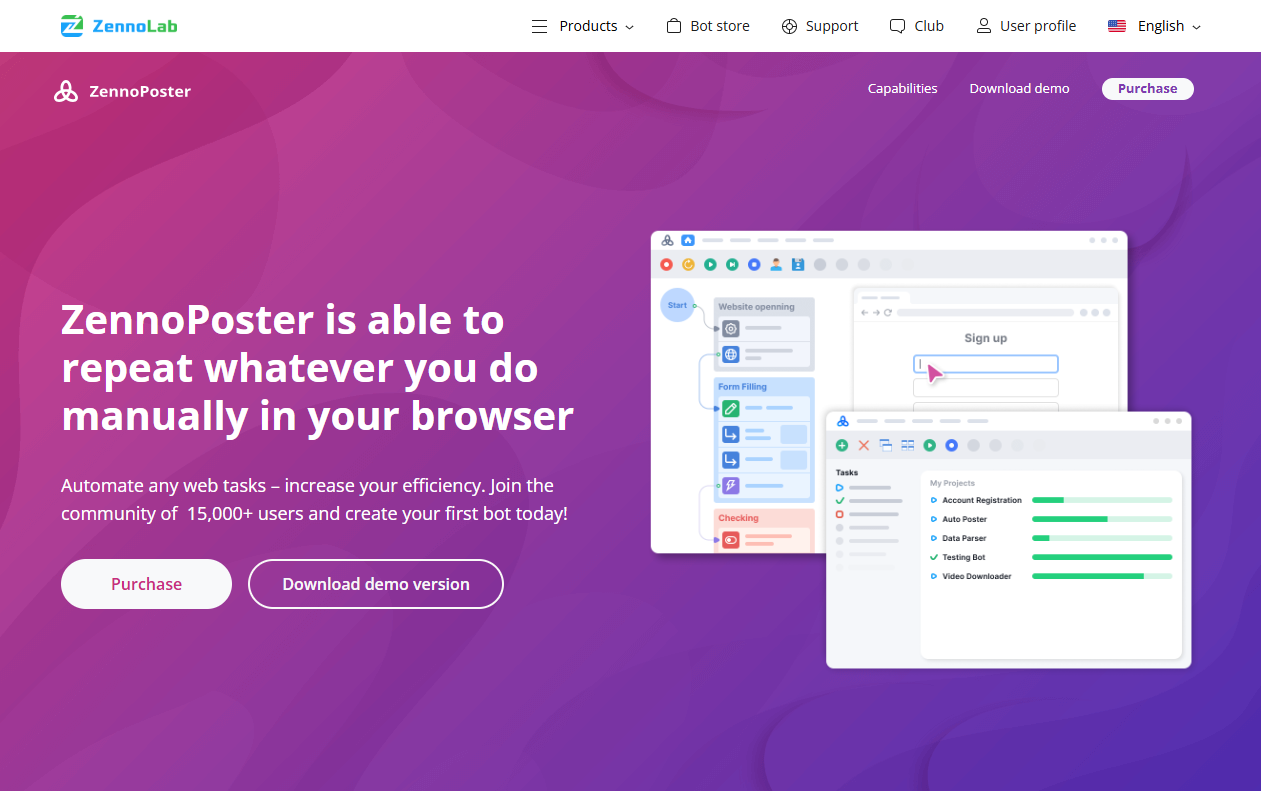Open the Support page
Viewport: 1261px width, 791px height.
820,26
